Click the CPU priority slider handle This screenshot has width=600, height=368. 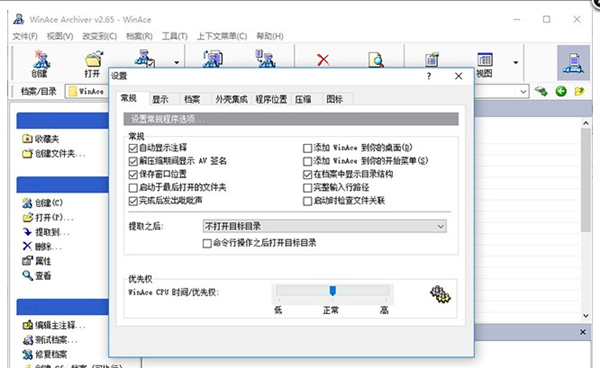(333, 291)
